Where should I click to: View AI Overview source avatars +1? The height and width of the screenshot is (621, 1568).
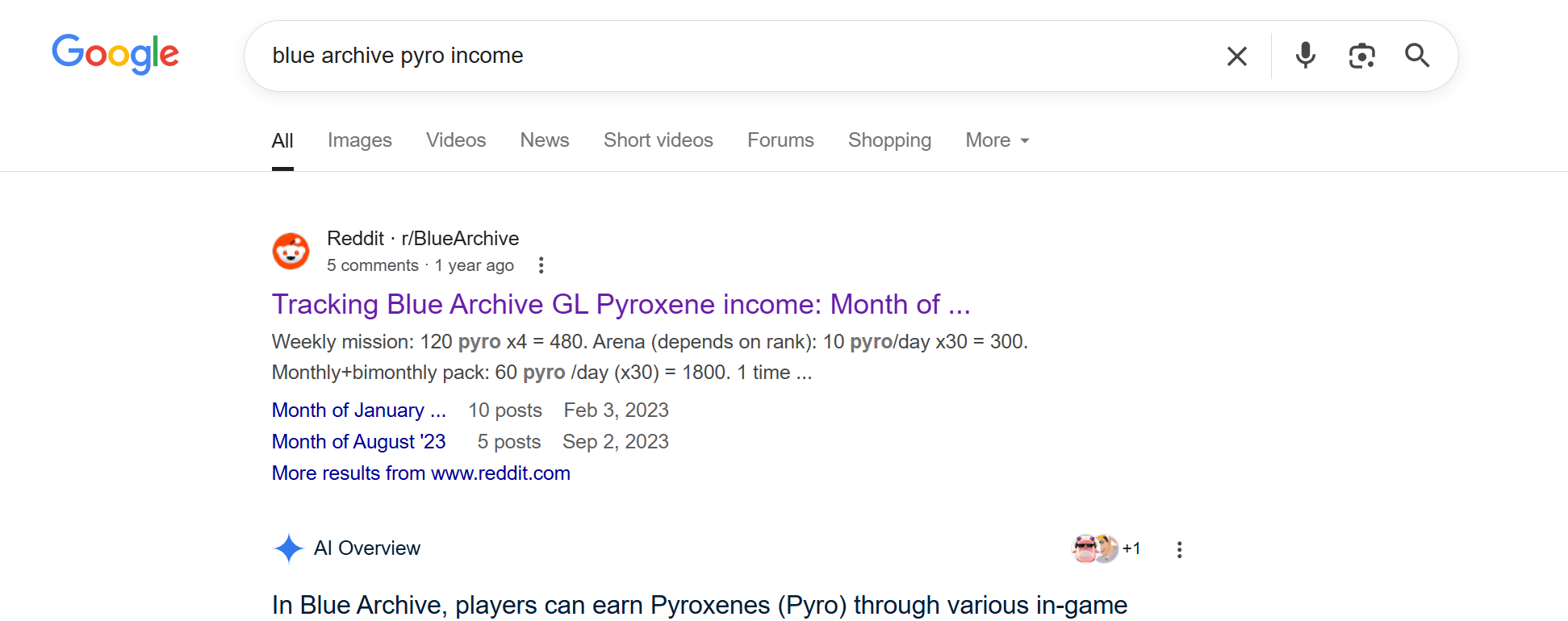pyautogui.click(x=1106, y=549)
